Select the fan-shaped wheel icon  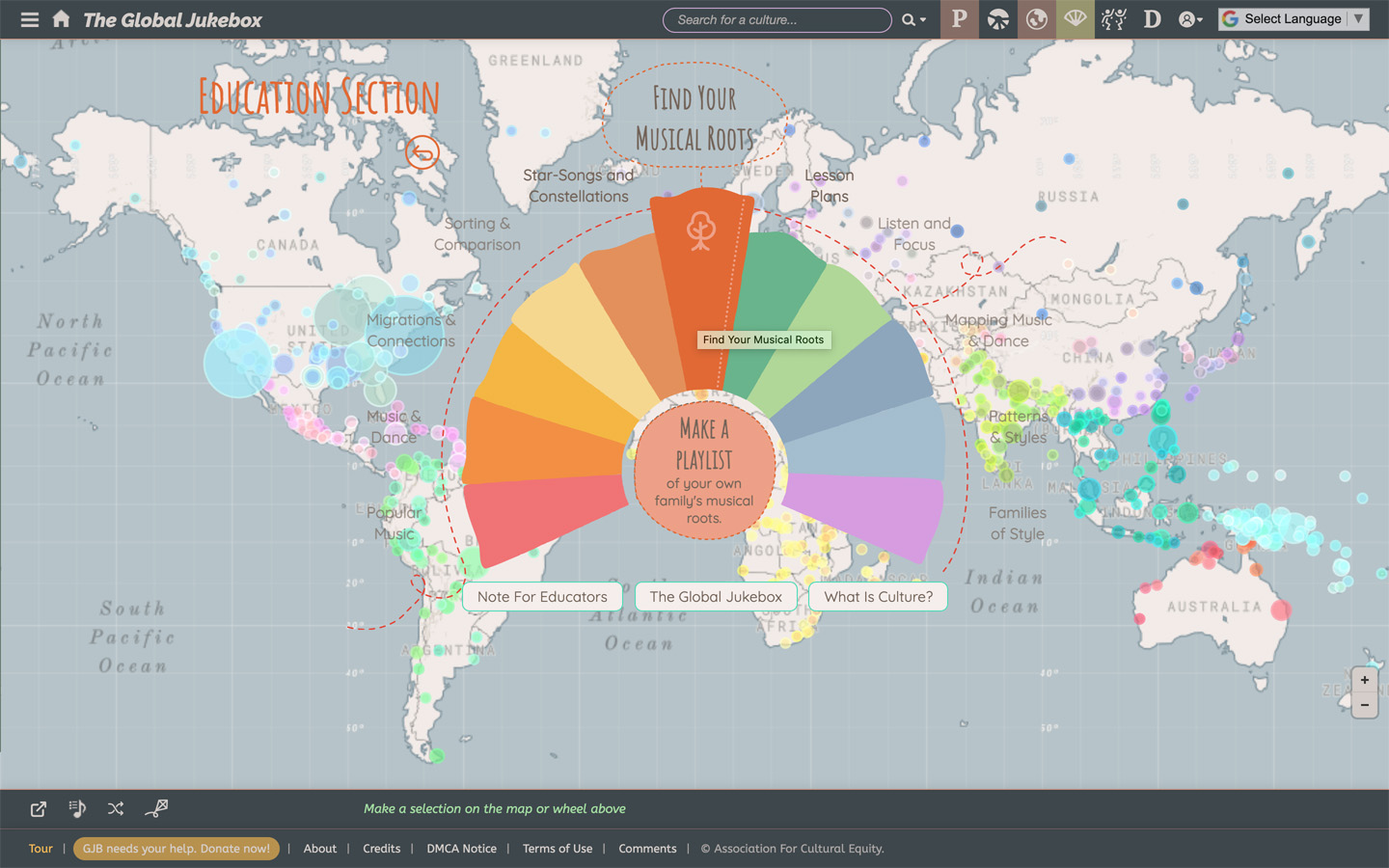point(1076,19)
